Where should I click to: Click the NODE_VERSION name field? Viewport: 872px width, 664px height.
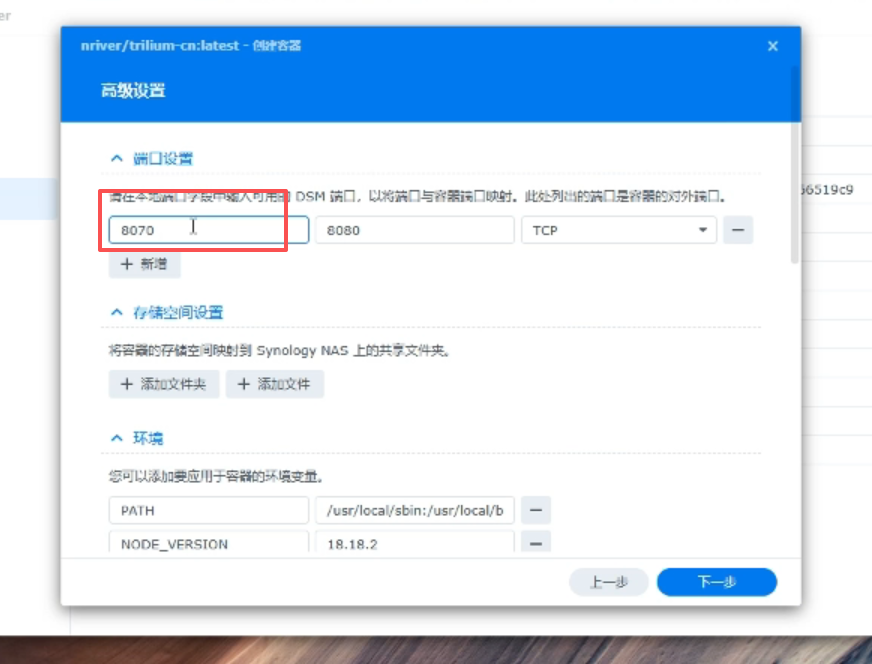click(208, 544)
